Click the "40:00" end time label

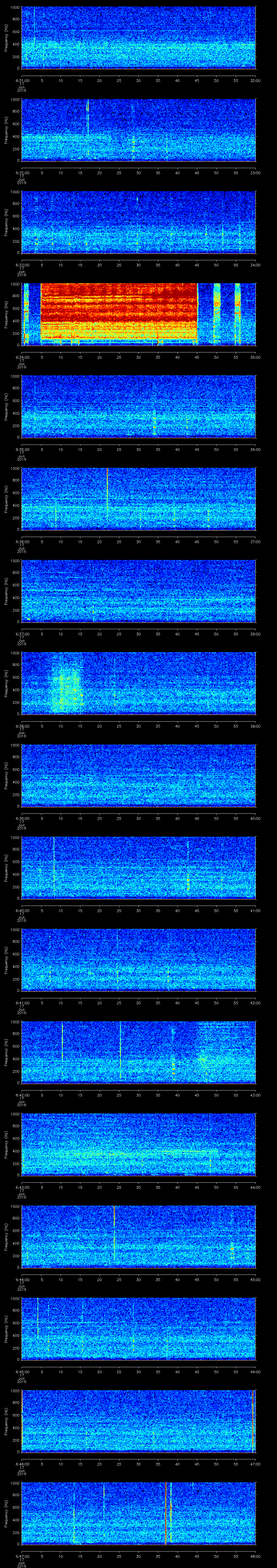coord(255,819)
